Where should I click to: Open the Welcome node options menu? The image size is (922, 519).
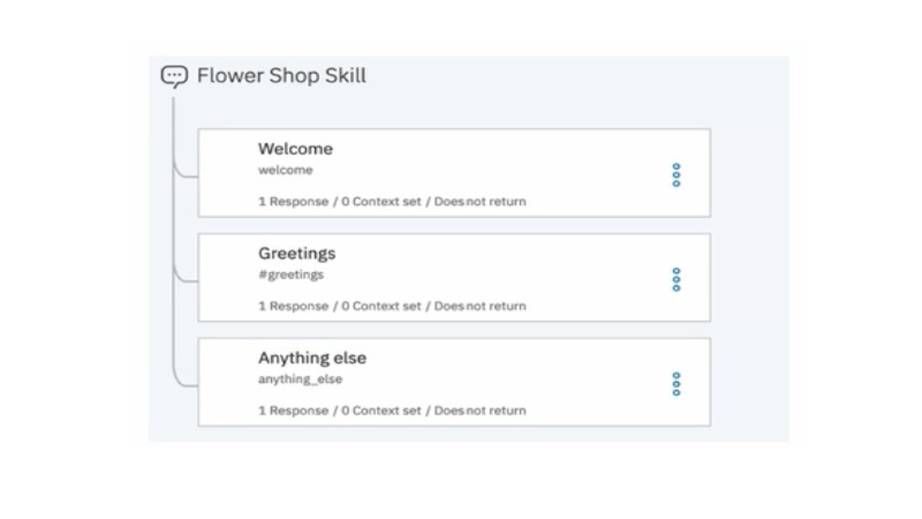pos(676,175)
